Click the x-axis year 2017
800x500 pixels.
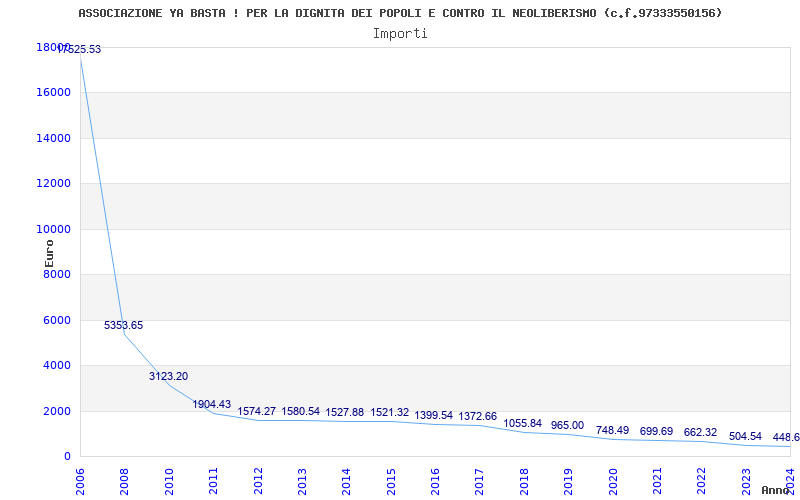[x=480, y=481]
